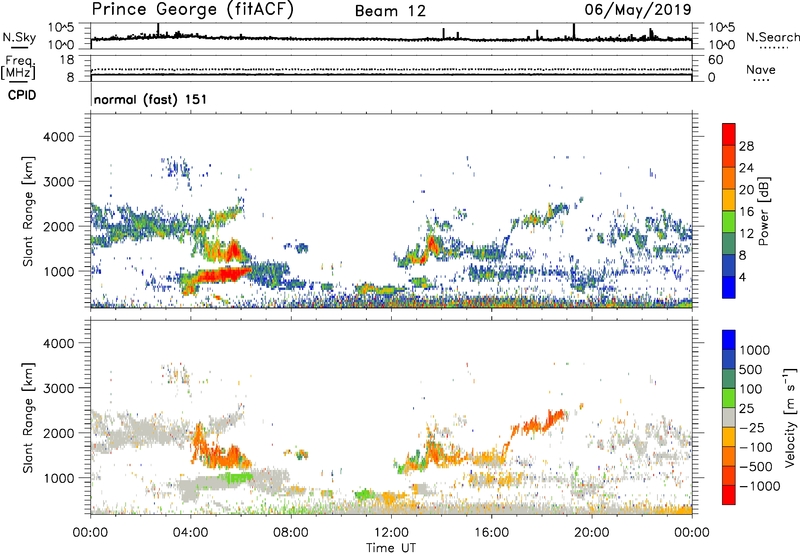Image resolution: width=800 pixels, height=554 pixels.
Task: Click the 'Velocity [m s-1]' colorbar label
Action: (x=790, y=417)
